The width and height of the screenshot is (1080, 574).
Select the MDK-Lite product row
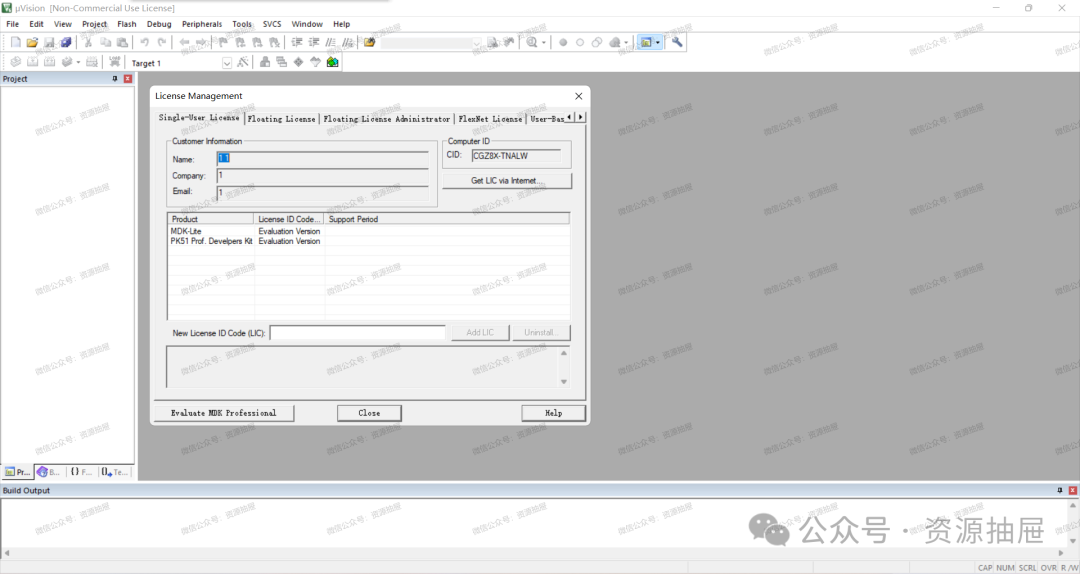click(x=368, y=232)
